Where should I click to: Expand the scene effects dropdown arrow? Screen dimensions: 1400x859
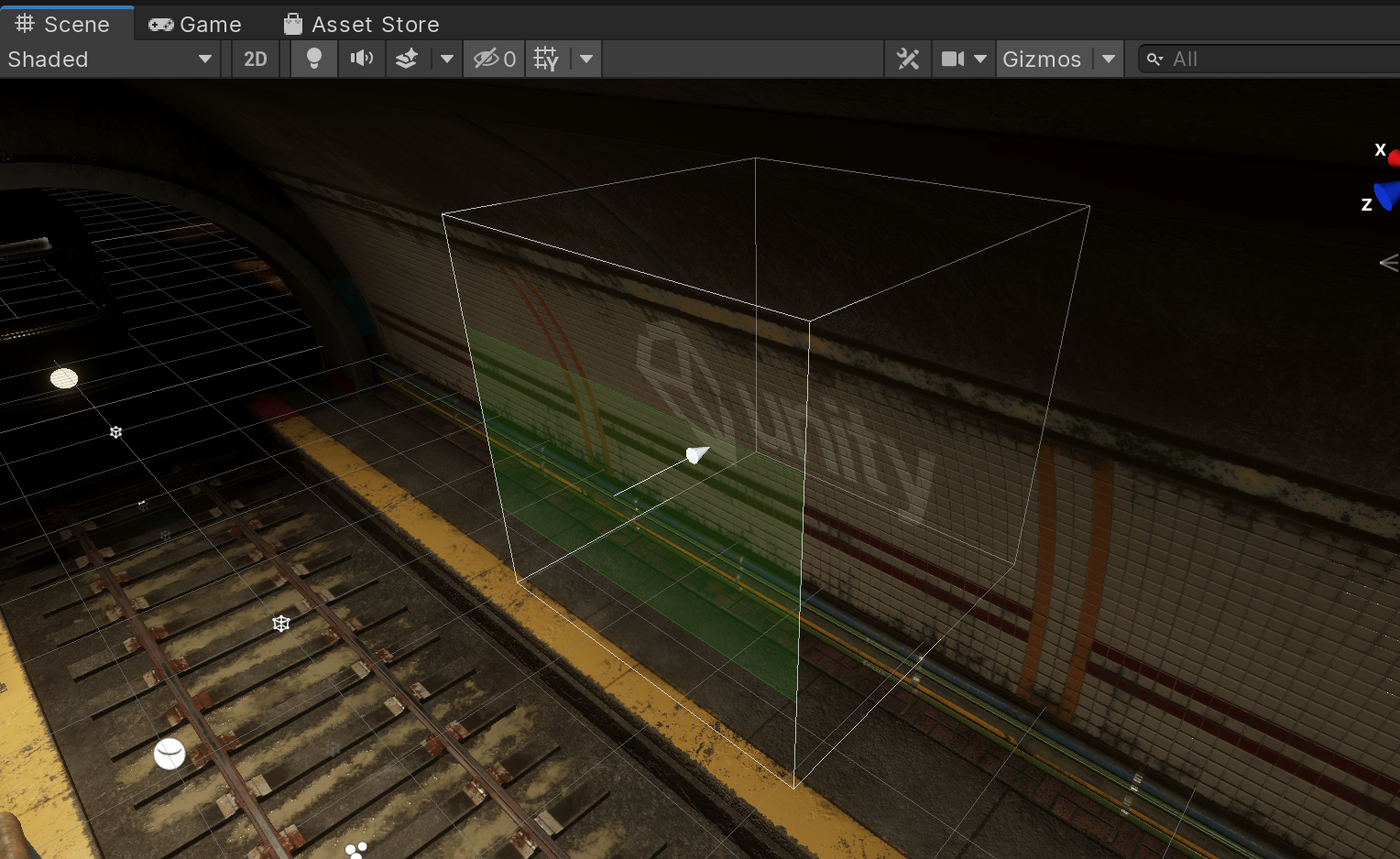446,59
